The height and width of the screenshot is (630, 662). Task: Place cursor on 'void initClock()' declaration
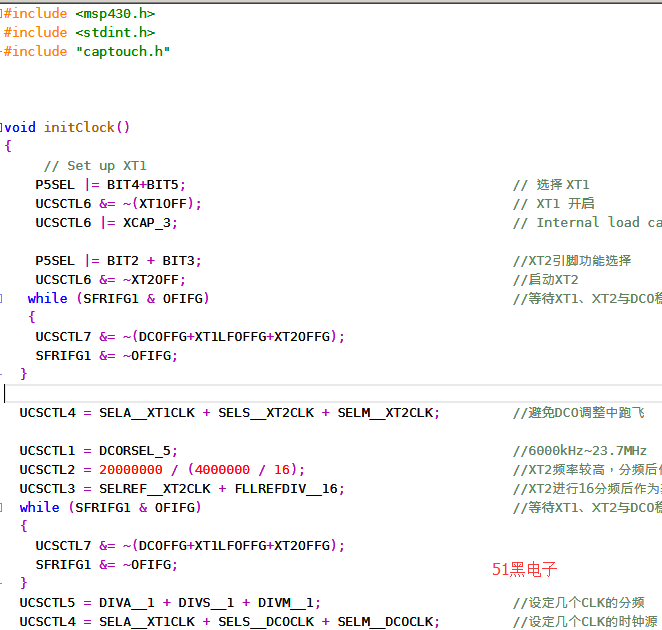[x=67, y=127]
